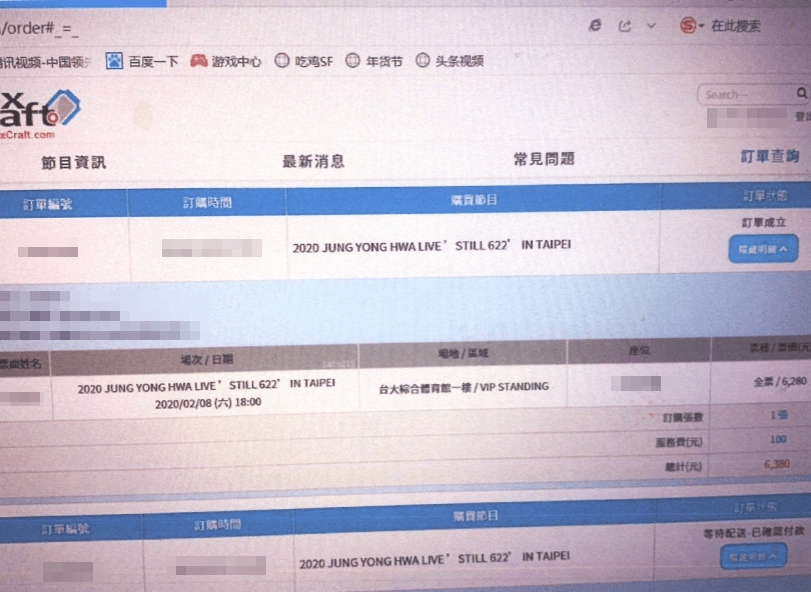Screen dimensions: 811x592
Task: Click the 台大綜合體育館一樓 / VIP STANDING cell
Action: [463, 388]
